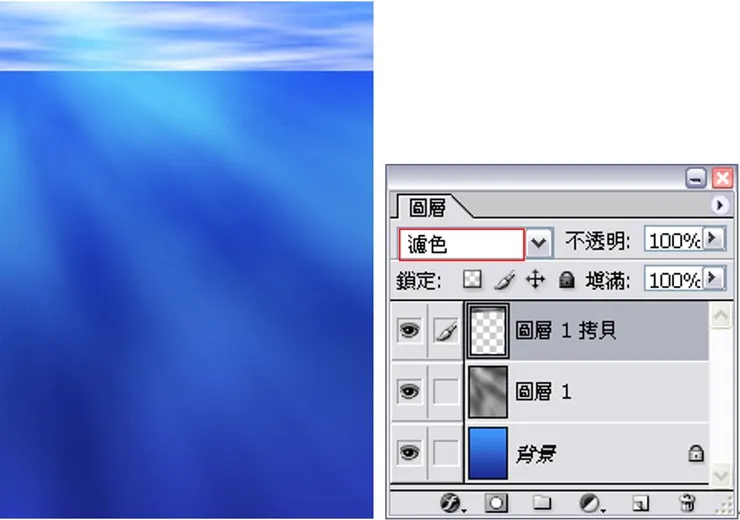Lock all with the padlock icon
Image resolution: width=740 pixels, height=520 pixels.
tap(566, 280)
